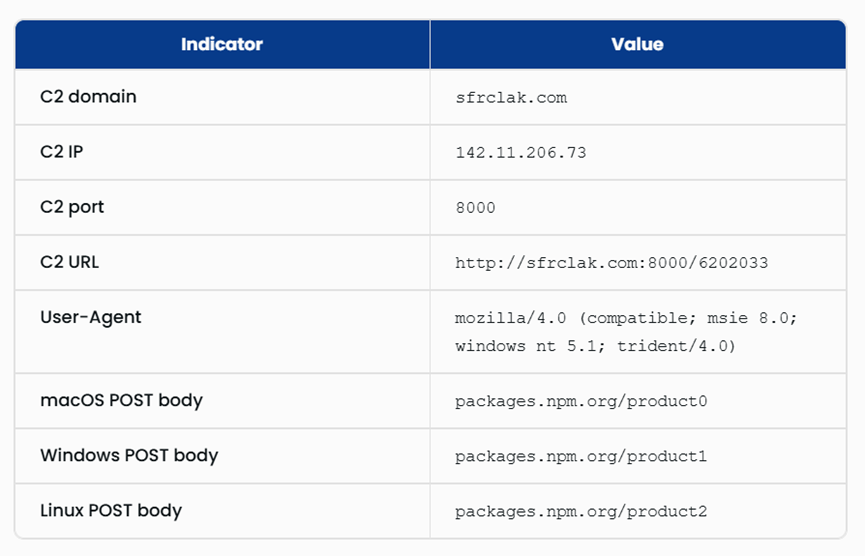Click the sfrclak.com domain value
Screen dimensions: 865x556
coord(510,98)
